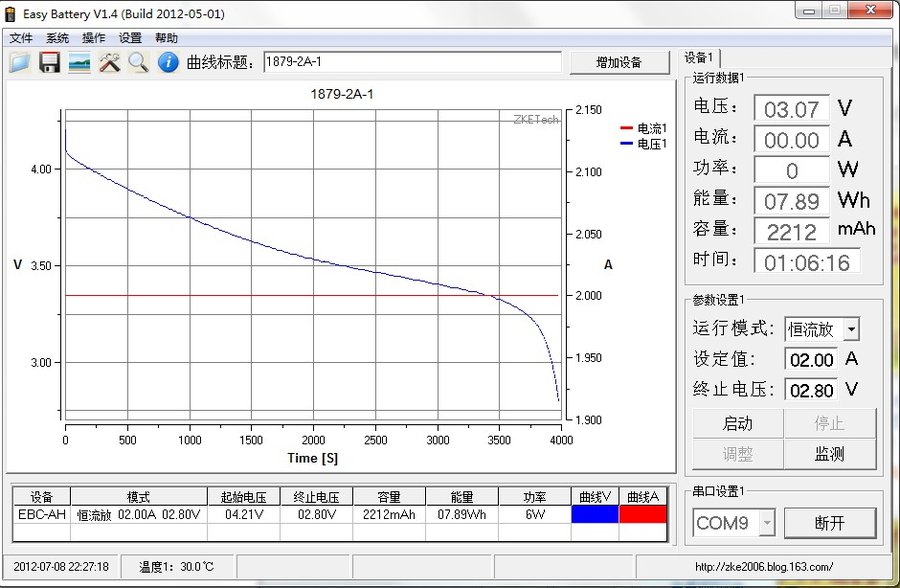Click the 能量 column header
Viewport: 900px width, 588px height.
(462, 497)
